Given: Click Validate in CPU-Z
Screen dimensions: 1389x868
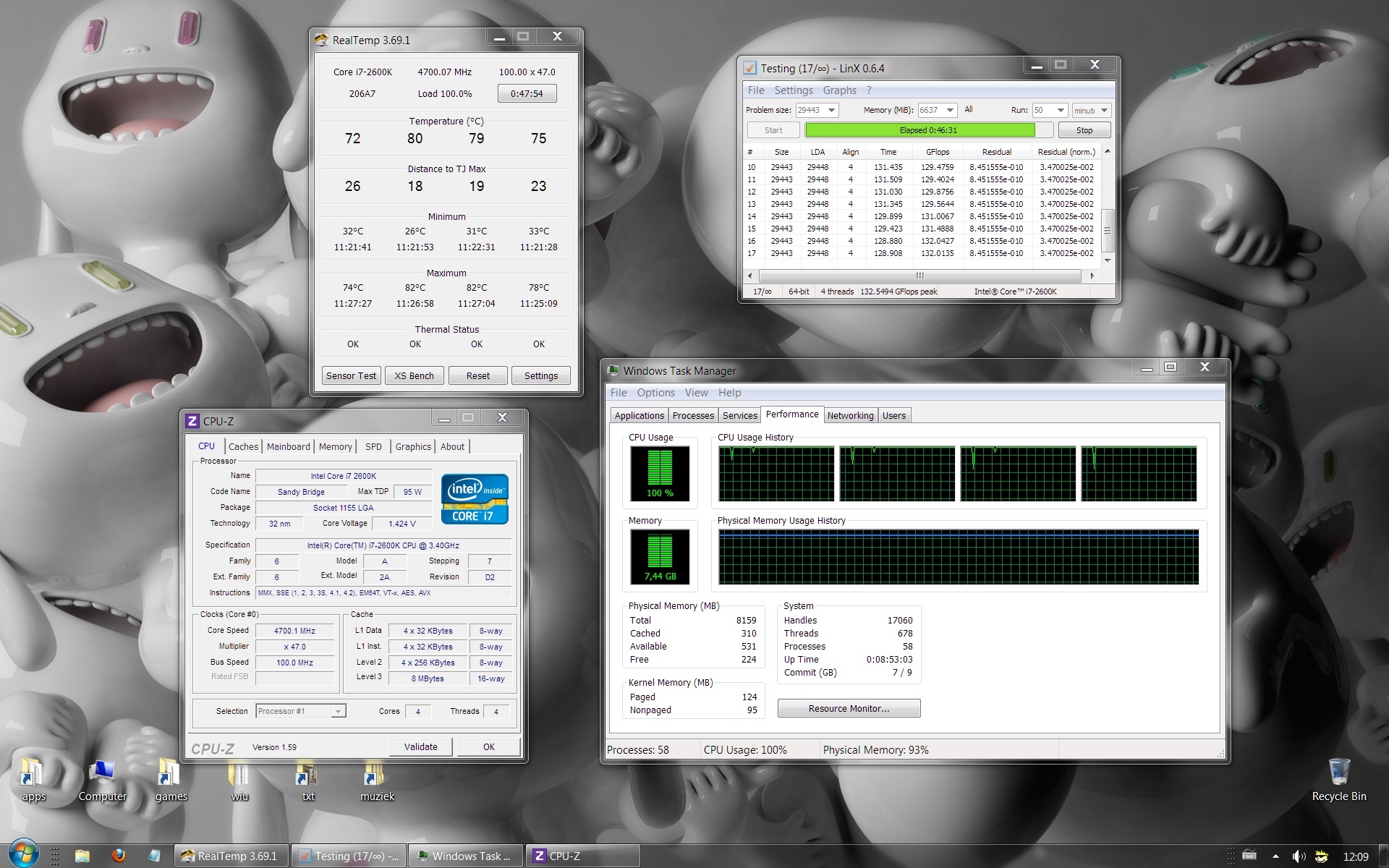Looking at the screenshot, I should [x=420, y=746].
